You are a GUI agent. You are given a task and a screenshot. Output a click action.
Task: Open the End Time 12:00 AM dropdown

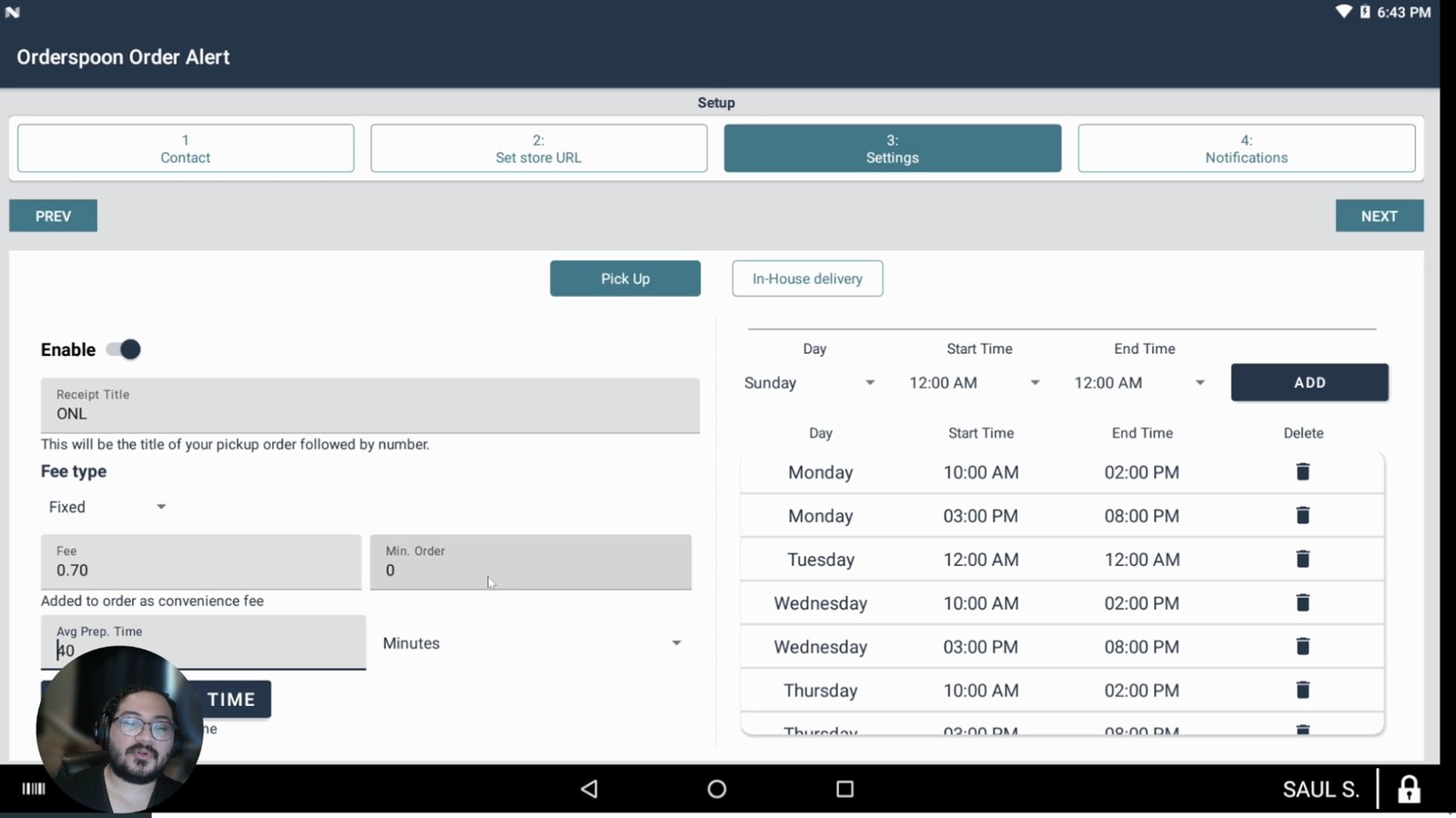[1139, 383]
